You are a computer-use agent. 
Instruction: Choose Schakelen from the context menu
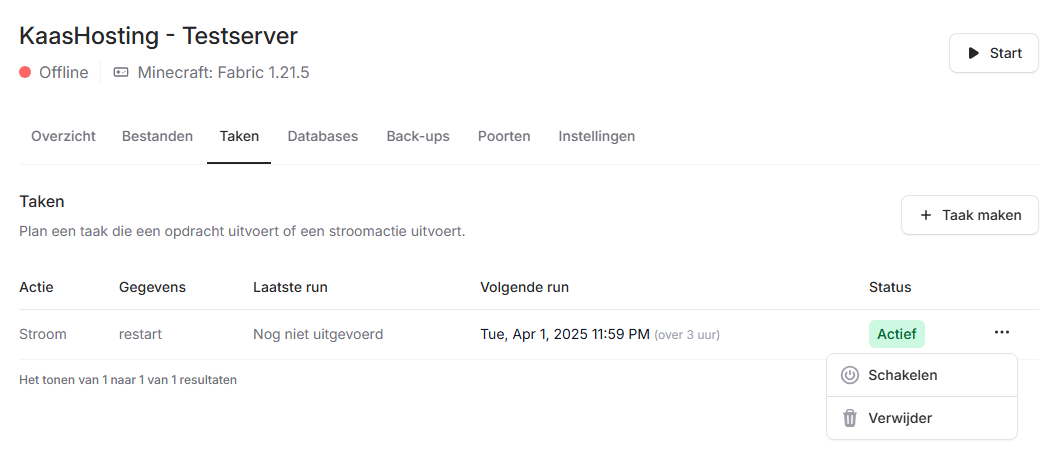(x=902, y=375)
